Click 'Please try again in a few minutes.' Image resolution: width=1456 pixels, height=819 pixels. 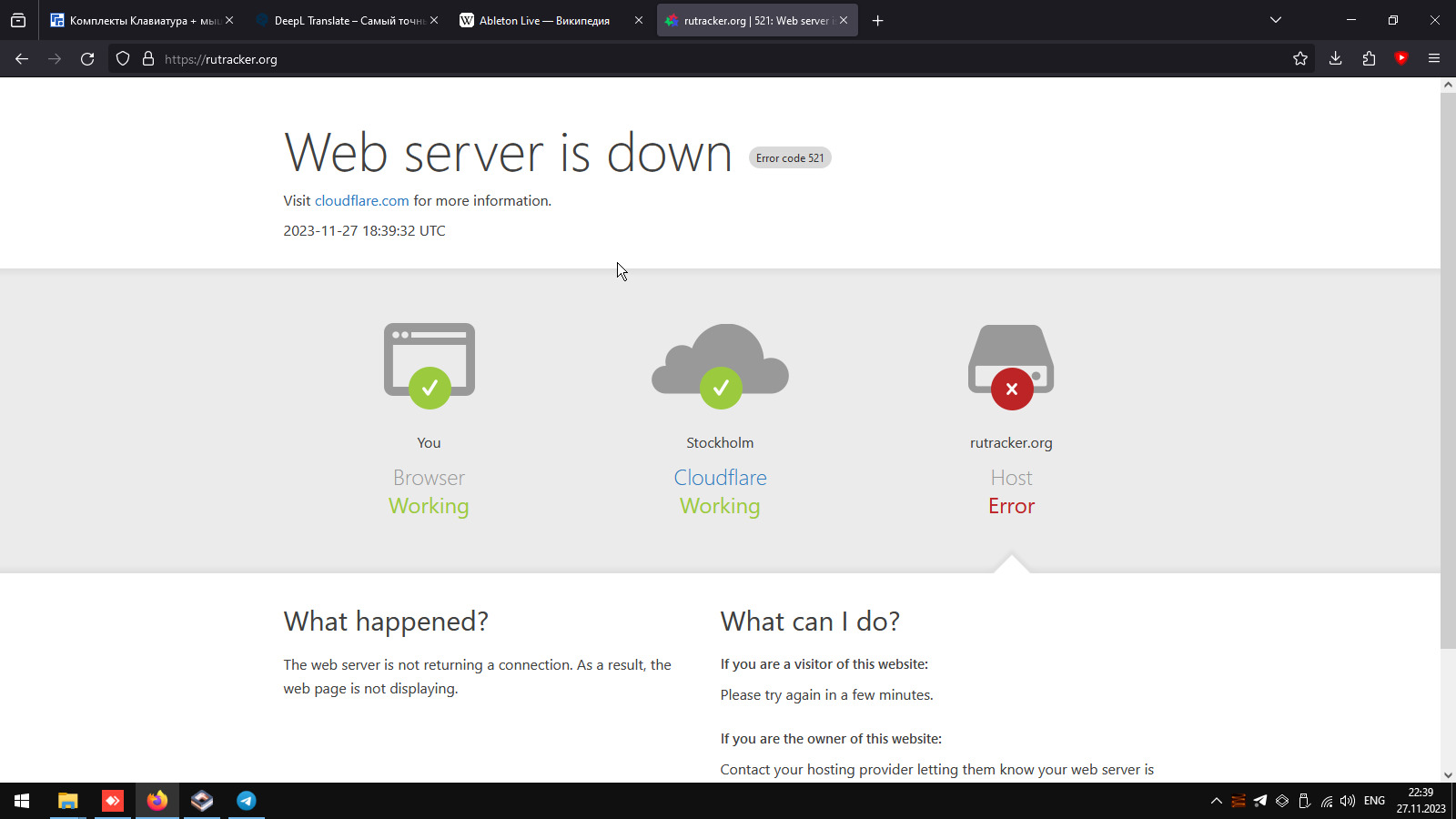pyautogui.click(x=826, y=695)
